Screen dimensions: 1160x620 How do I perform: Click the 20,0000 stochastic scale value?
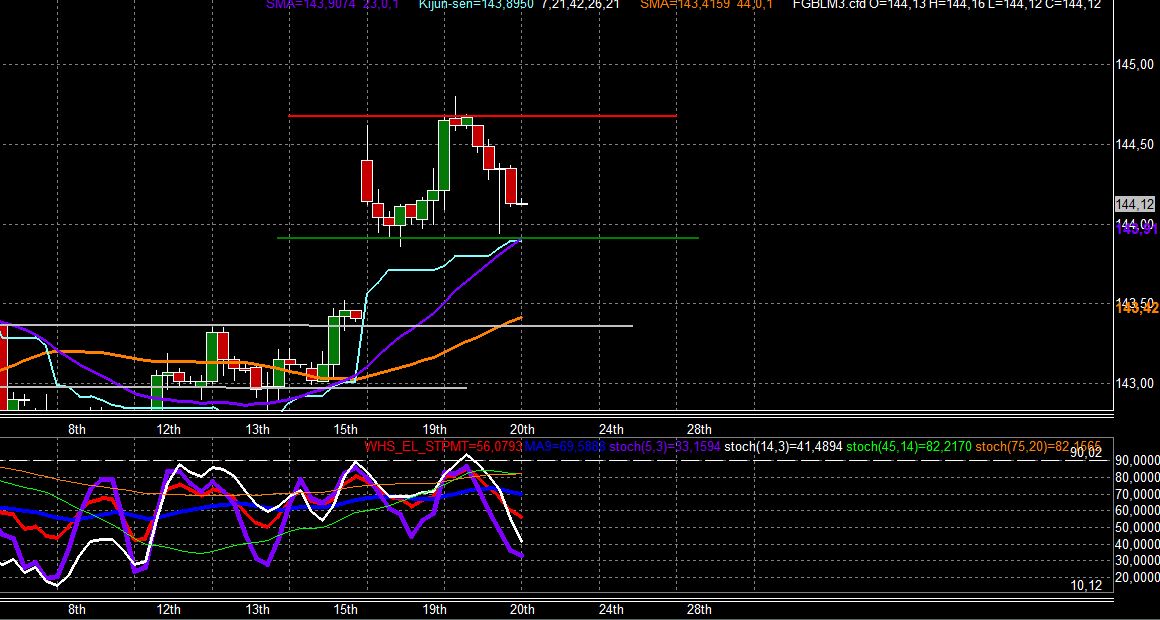1137,577
